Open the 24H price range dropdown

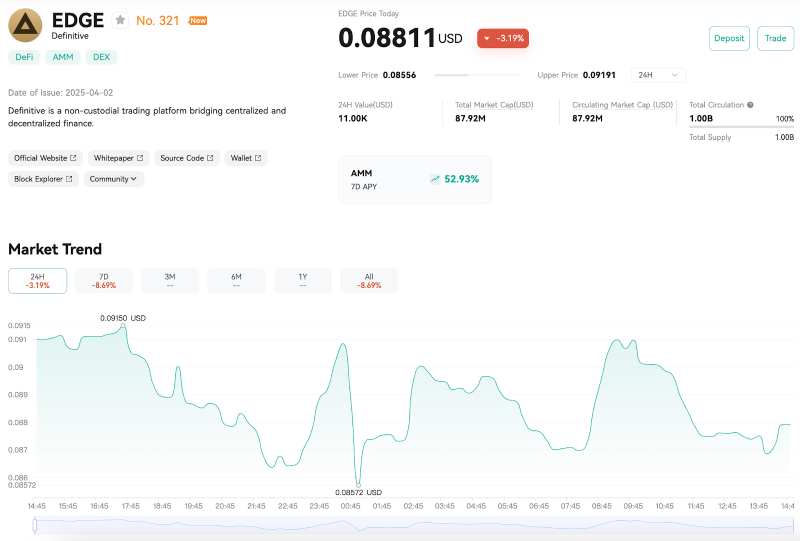tap(658, 75)
